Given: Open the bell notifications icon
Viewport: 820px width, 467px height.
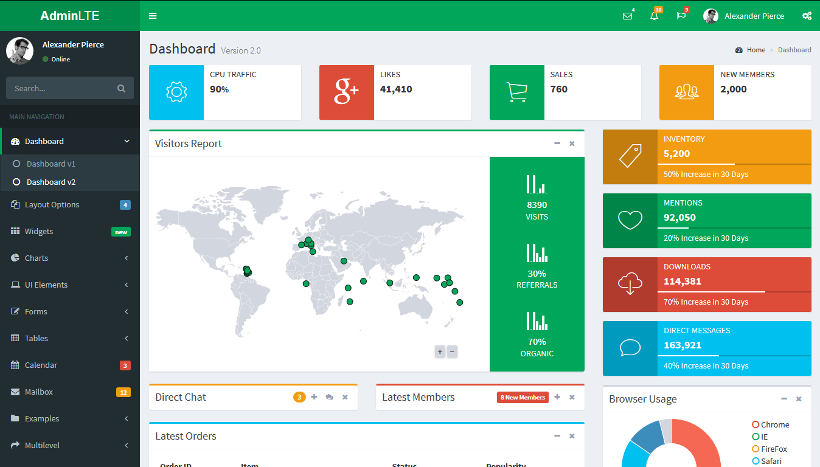Looking at the screenshot, I should pyautogui.click(x=654, y=16).
